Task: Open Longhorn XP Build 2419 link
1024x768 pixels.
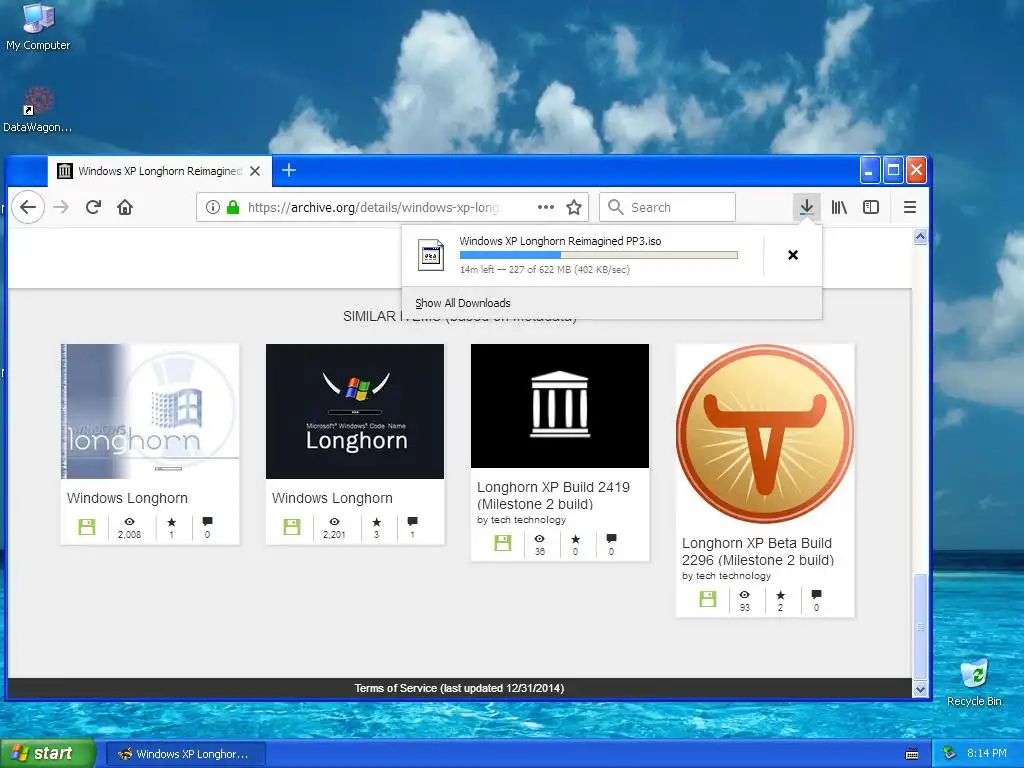Action: tap(553, 496)
